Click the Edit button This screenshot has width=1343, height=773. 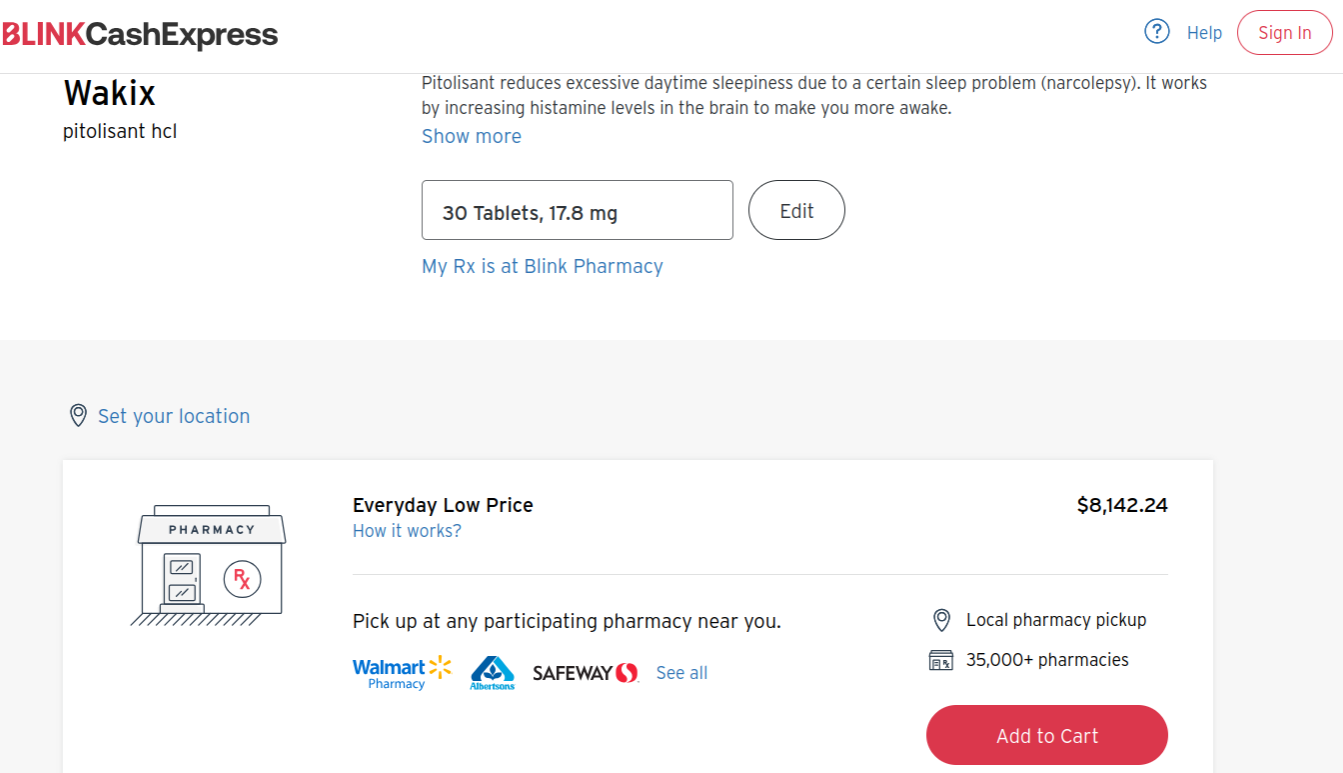pos(796,210)
